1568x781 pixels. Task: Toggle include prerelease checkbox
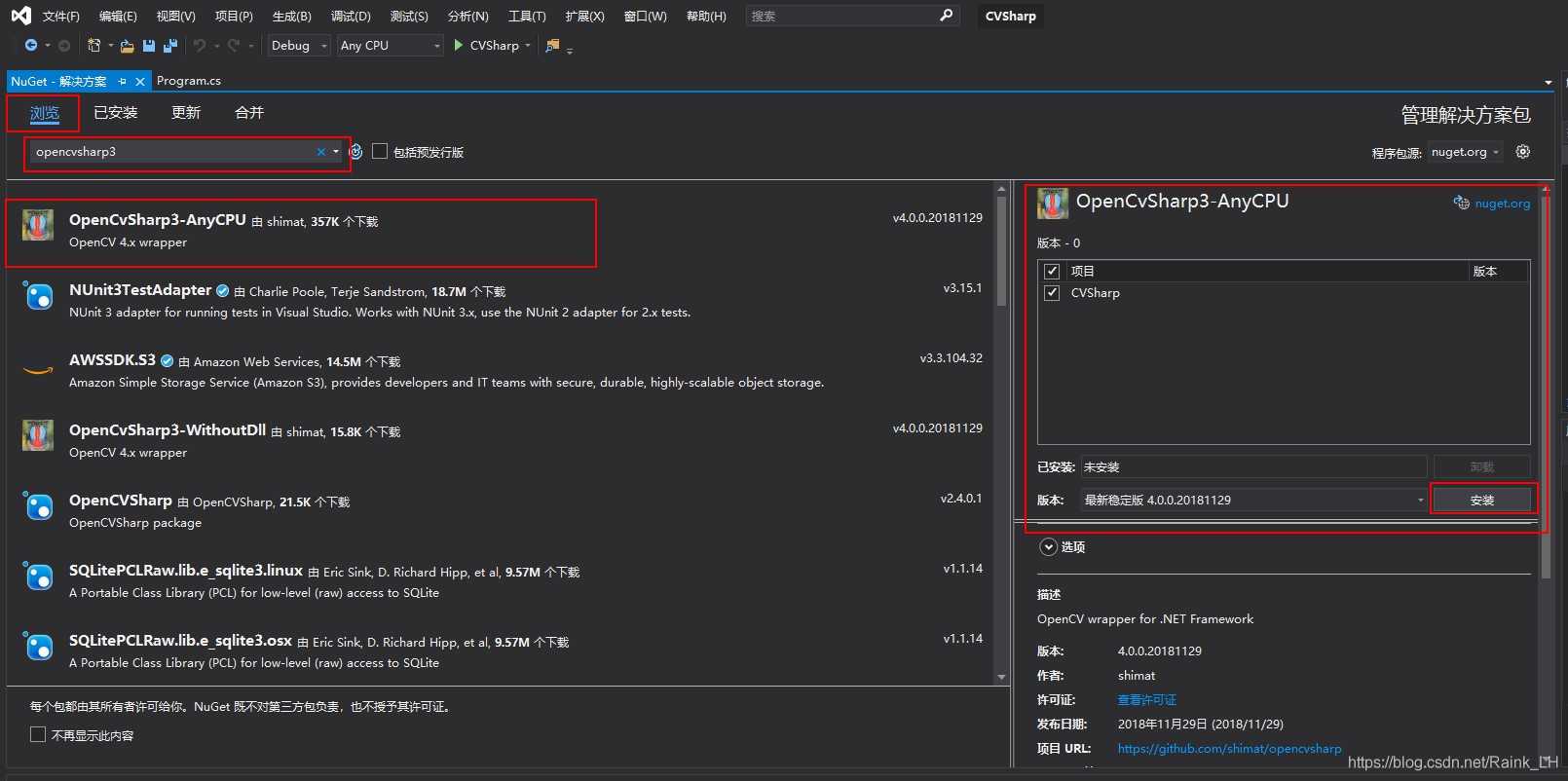click(380, 151)
